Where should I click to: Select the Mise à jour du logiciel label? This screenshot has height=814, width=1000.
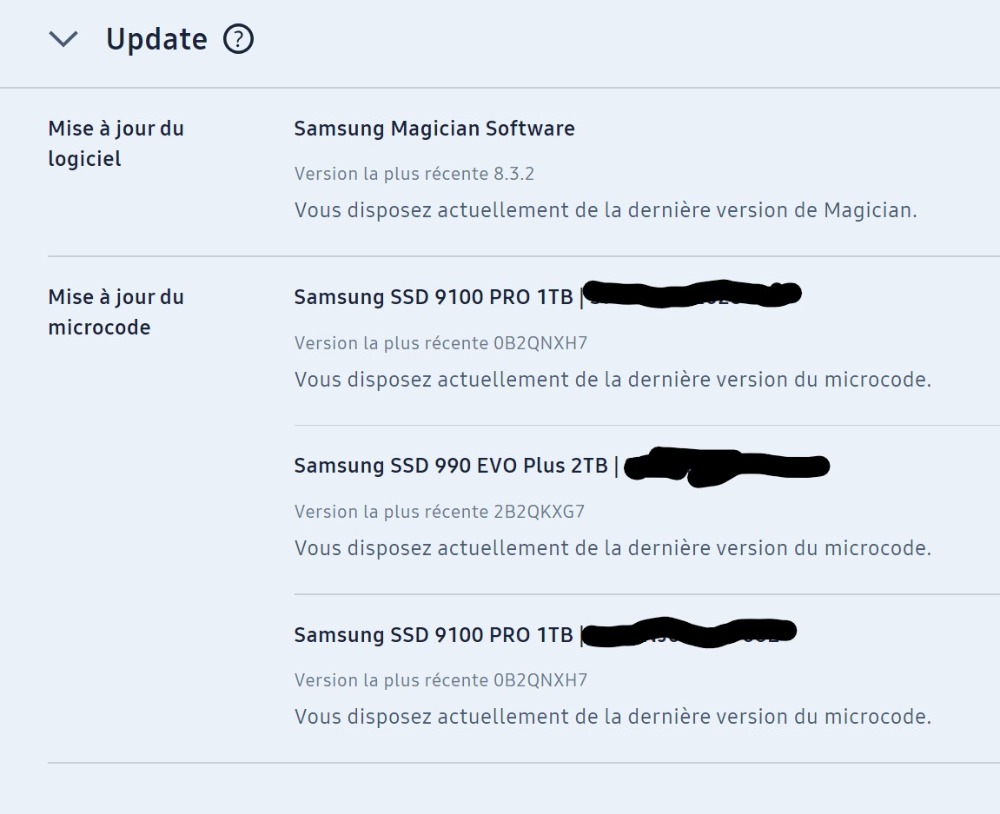115,143
